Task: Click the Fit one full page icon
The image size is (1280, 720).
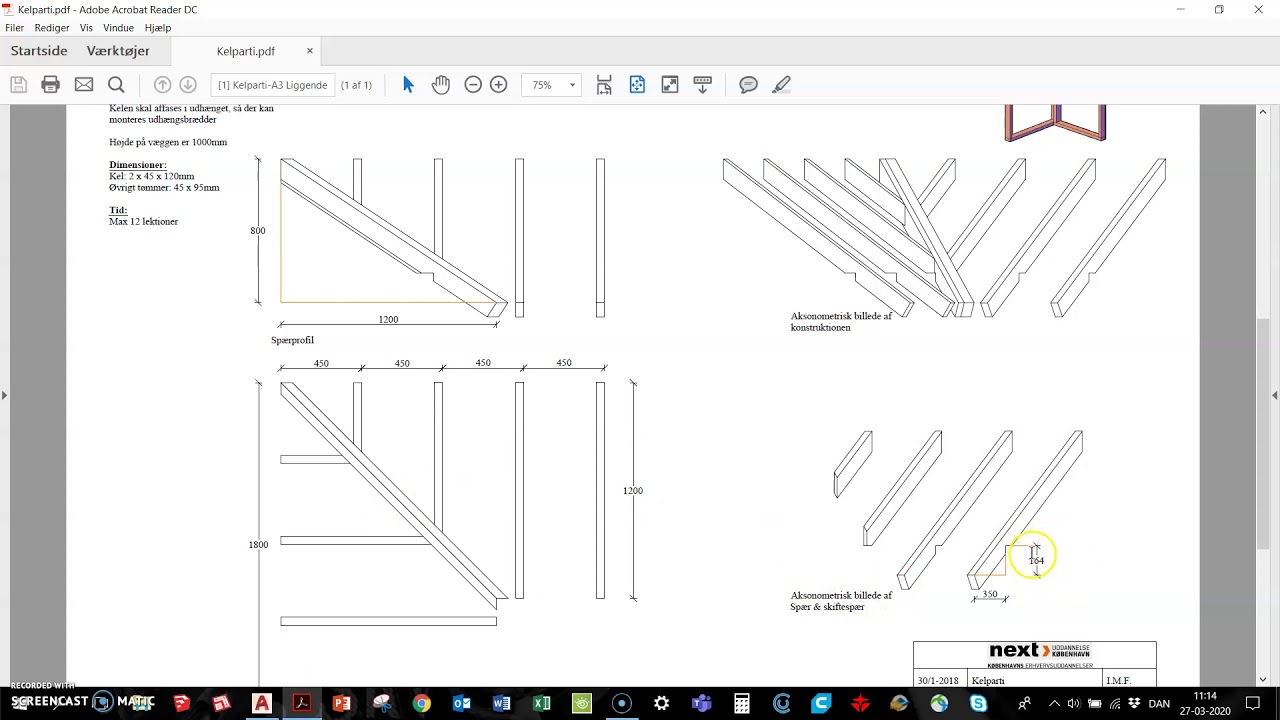Action: 637,85
